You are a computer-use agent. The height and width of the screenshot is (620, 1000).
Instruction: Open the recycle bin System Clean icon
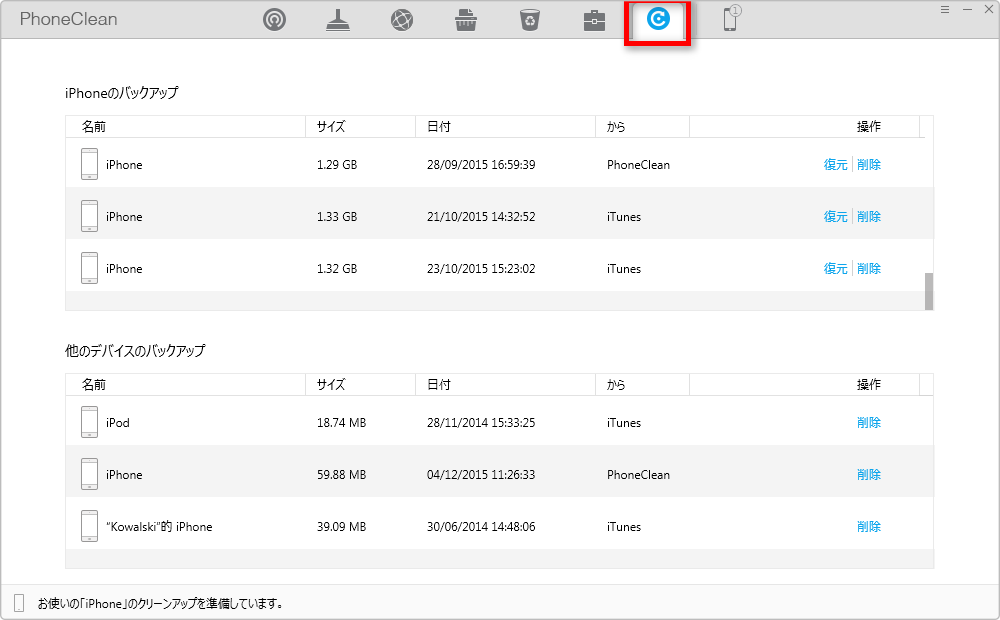click(x=530, y=20)
